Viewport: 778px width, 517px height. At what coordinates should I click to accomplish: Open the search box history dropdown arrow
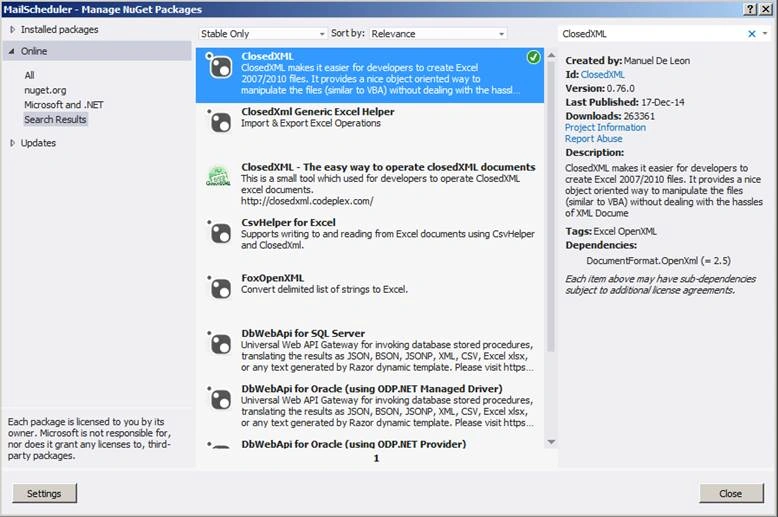pos(765,33)
